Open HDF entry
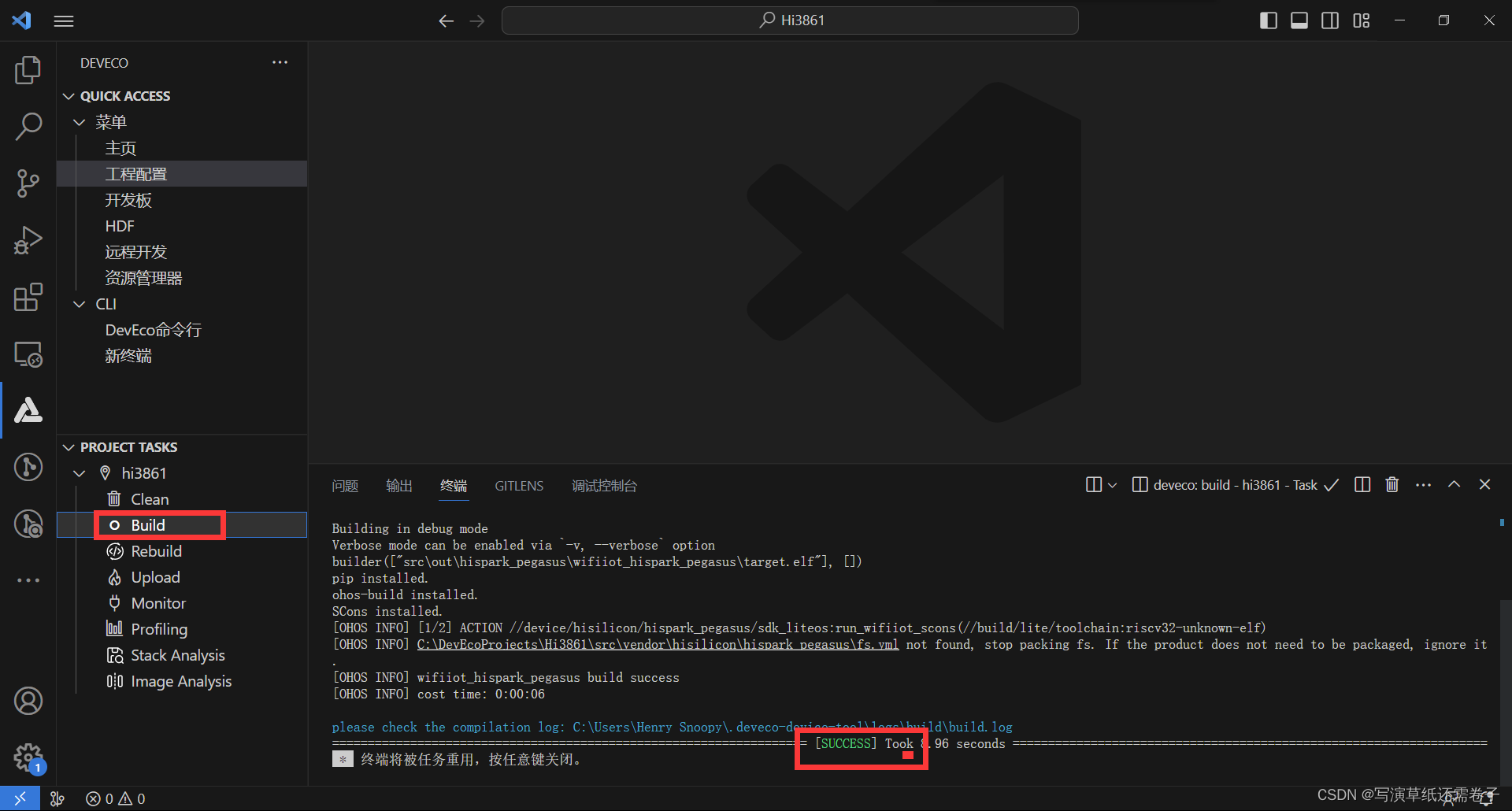The width and height of the screenshot is (1512, 811). (182, 226)
